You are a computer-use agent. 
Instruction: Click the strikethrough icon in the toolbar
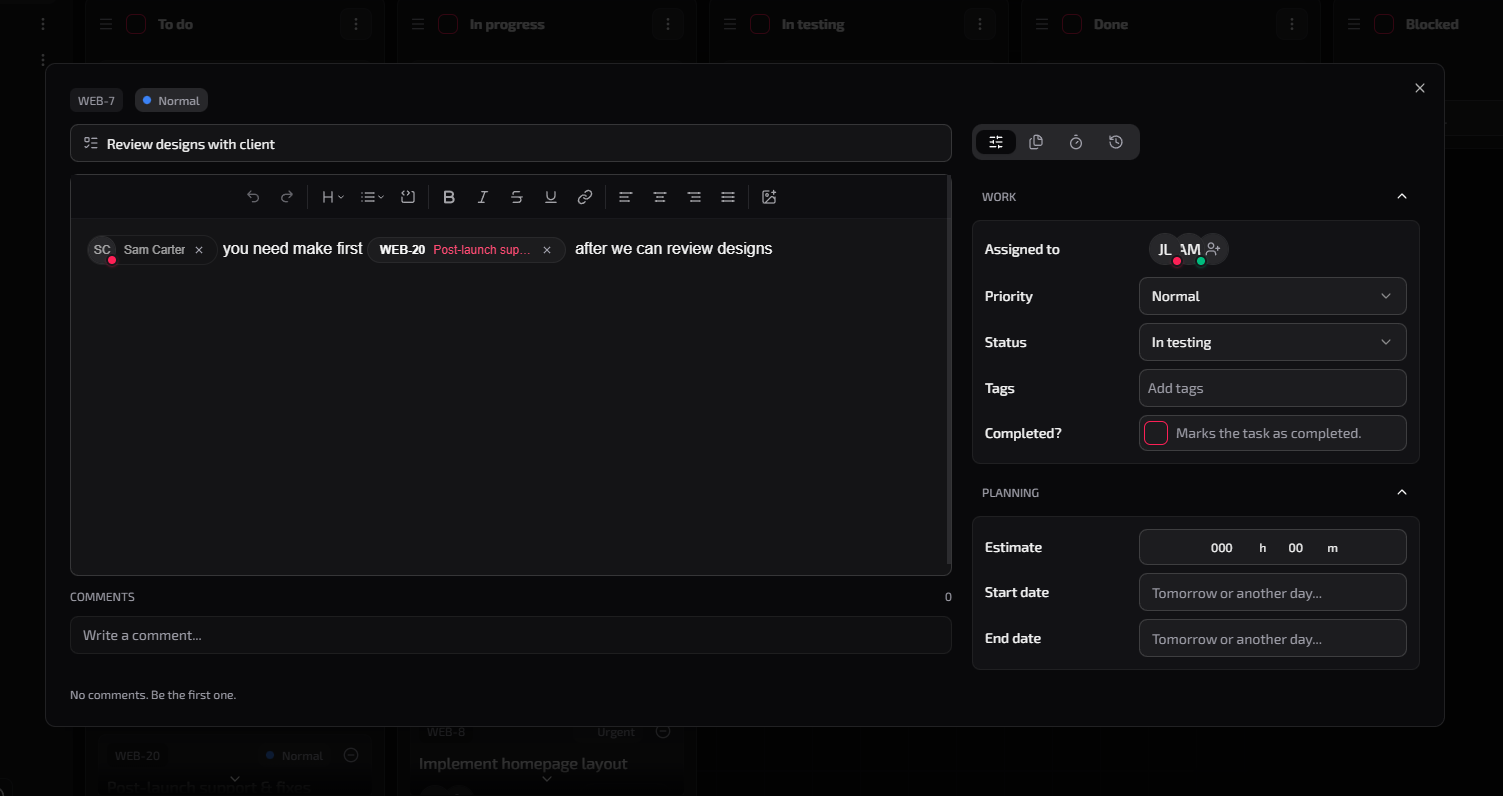pos(517,196)
